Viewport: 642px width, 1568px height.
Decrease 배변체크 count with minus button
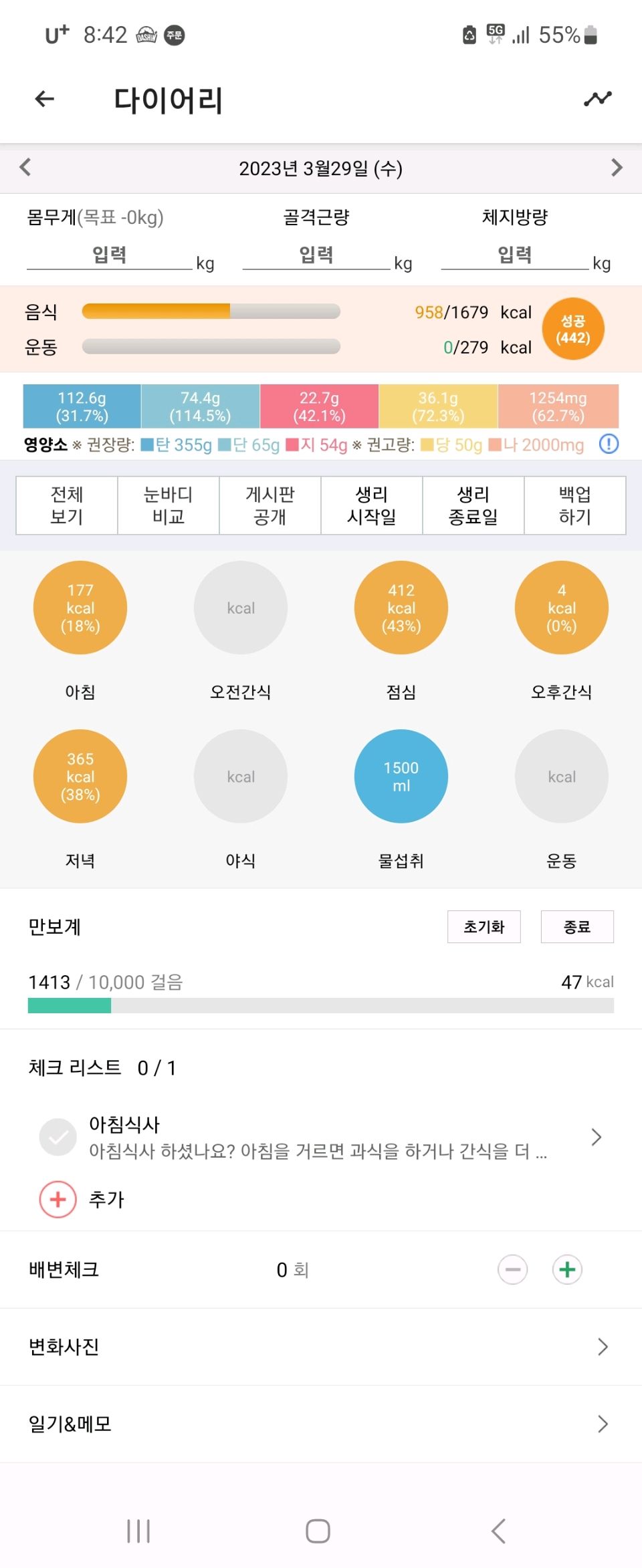coord(513,1269)
